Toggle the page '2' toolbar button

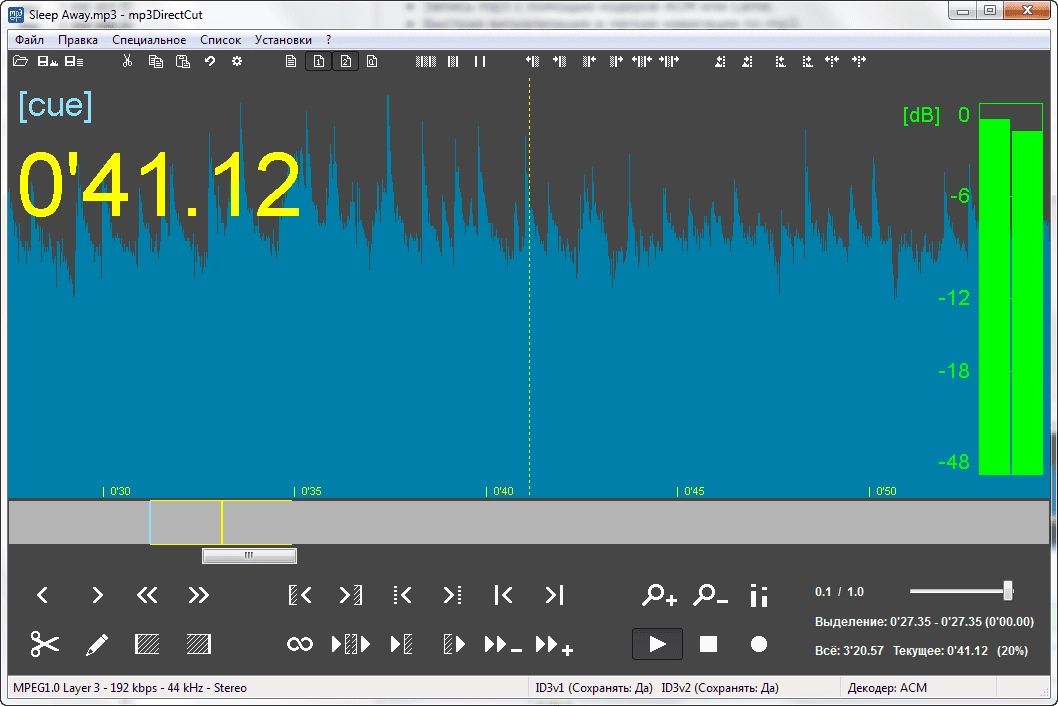(345, 61)
